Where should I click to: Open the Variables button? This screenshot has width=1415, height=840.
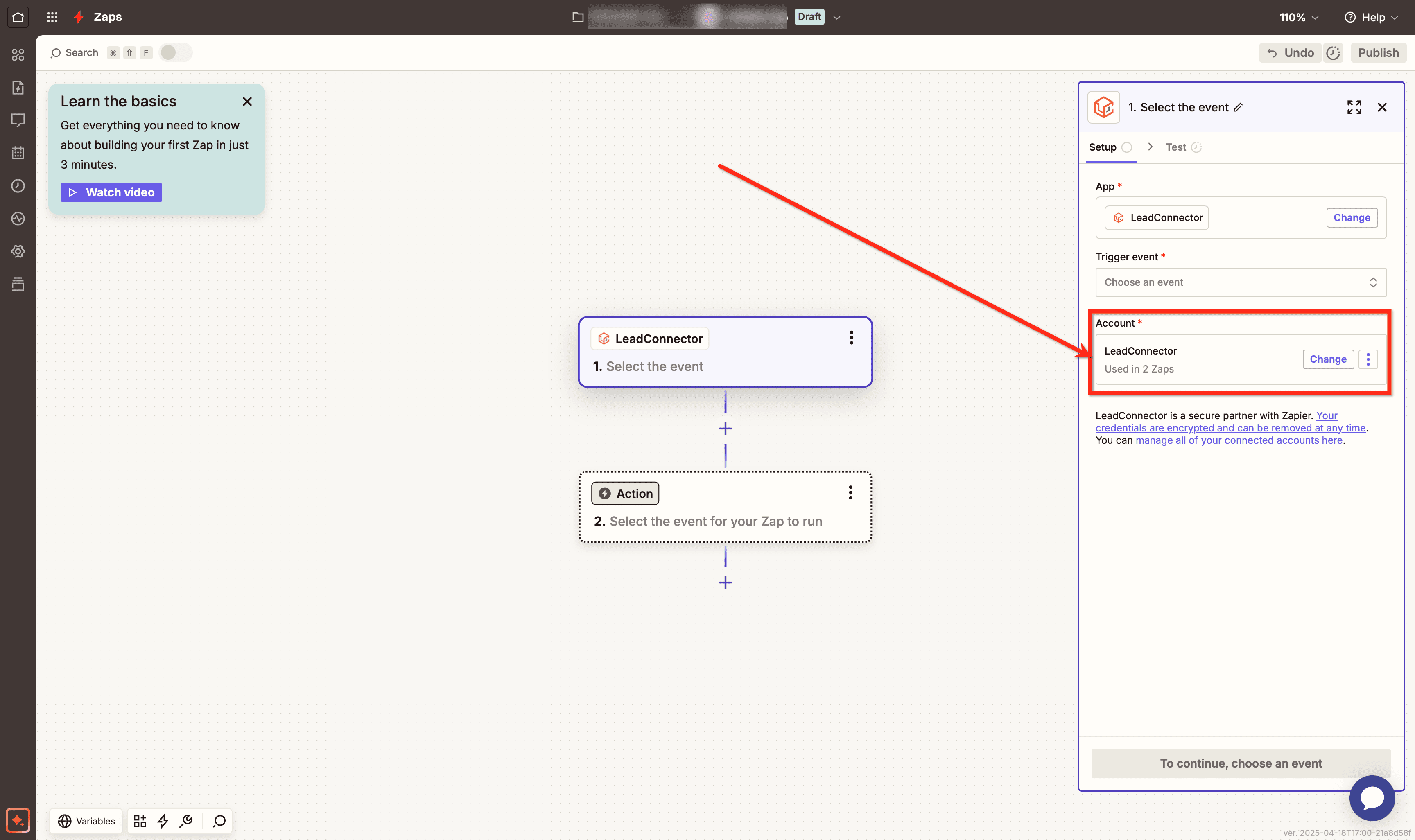tap(87, 821)
